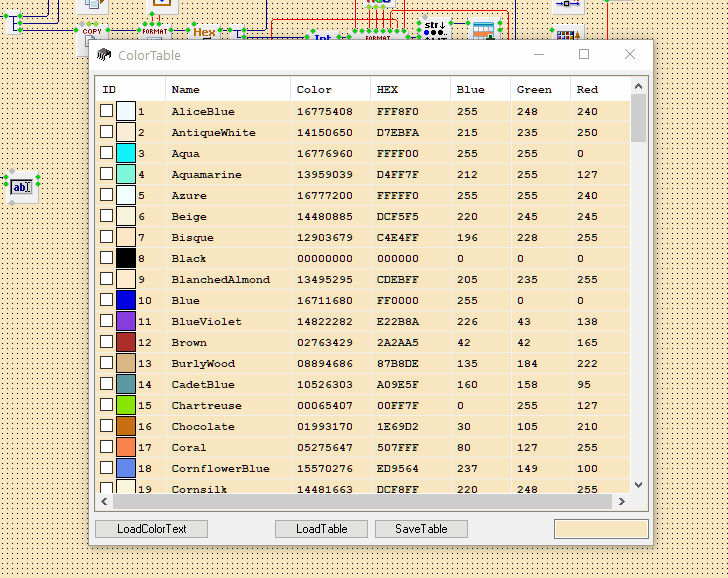
Task: Click the 'ab' text edit component on canvas
Action: [21, 185]
